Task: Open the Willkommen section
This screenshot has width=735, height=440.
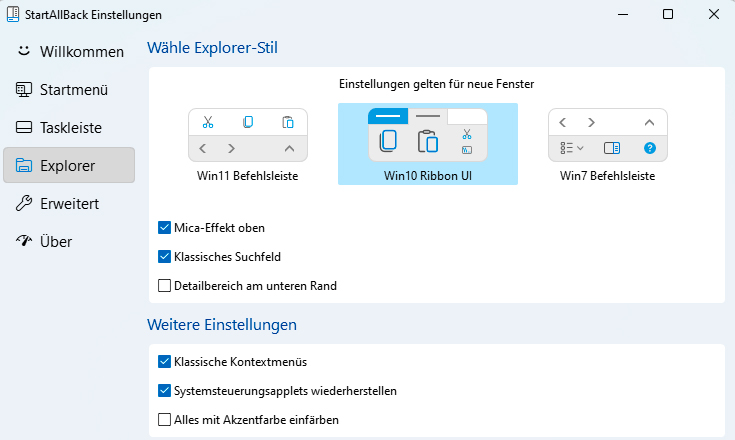Action: 69,52
